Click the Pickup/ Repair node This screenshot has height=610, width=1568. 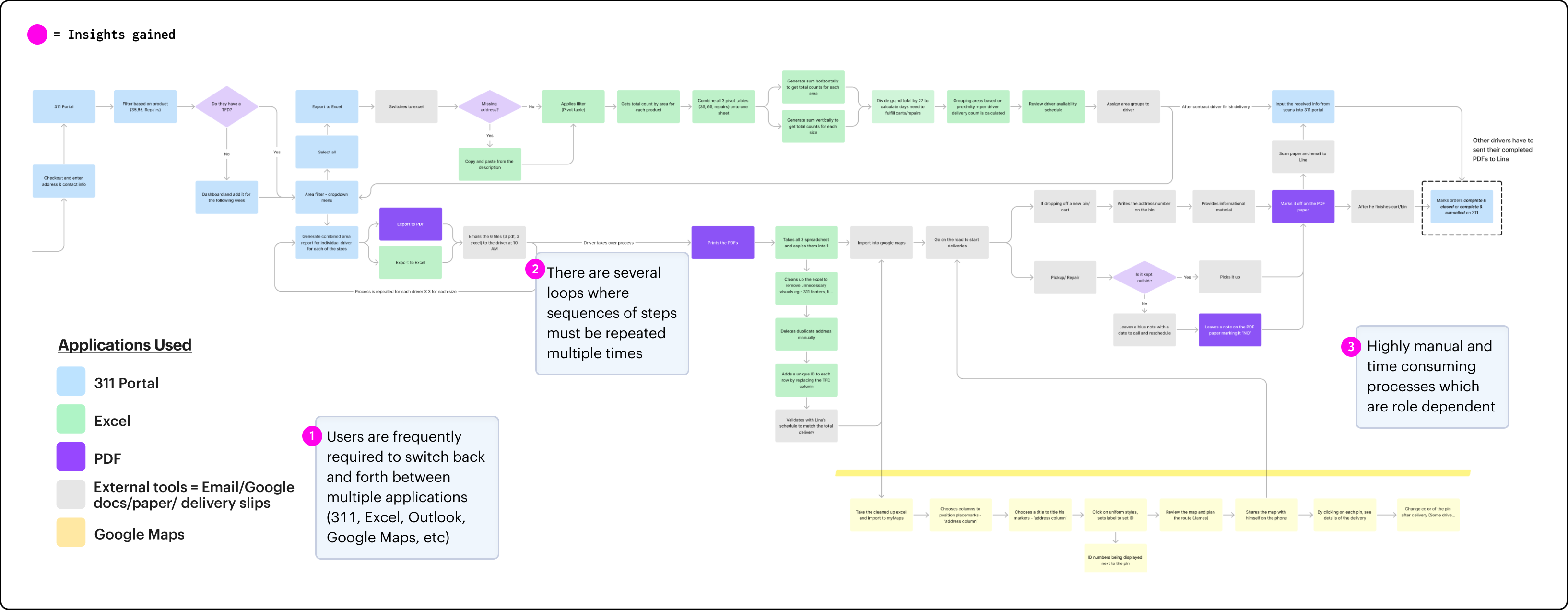point(1065,277)
